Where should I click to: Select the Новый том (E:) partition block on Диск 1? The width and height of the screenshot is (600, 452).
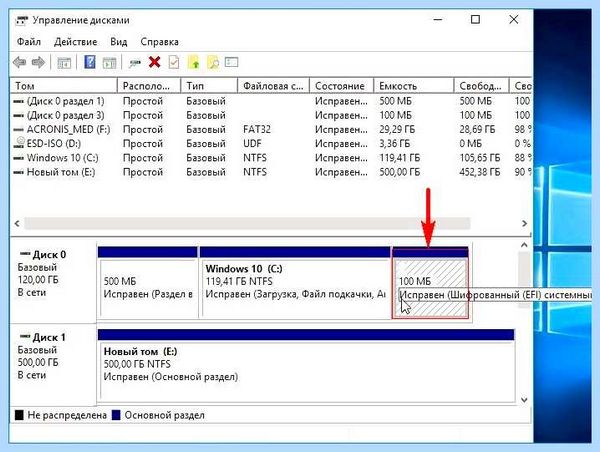coord(306,365)
